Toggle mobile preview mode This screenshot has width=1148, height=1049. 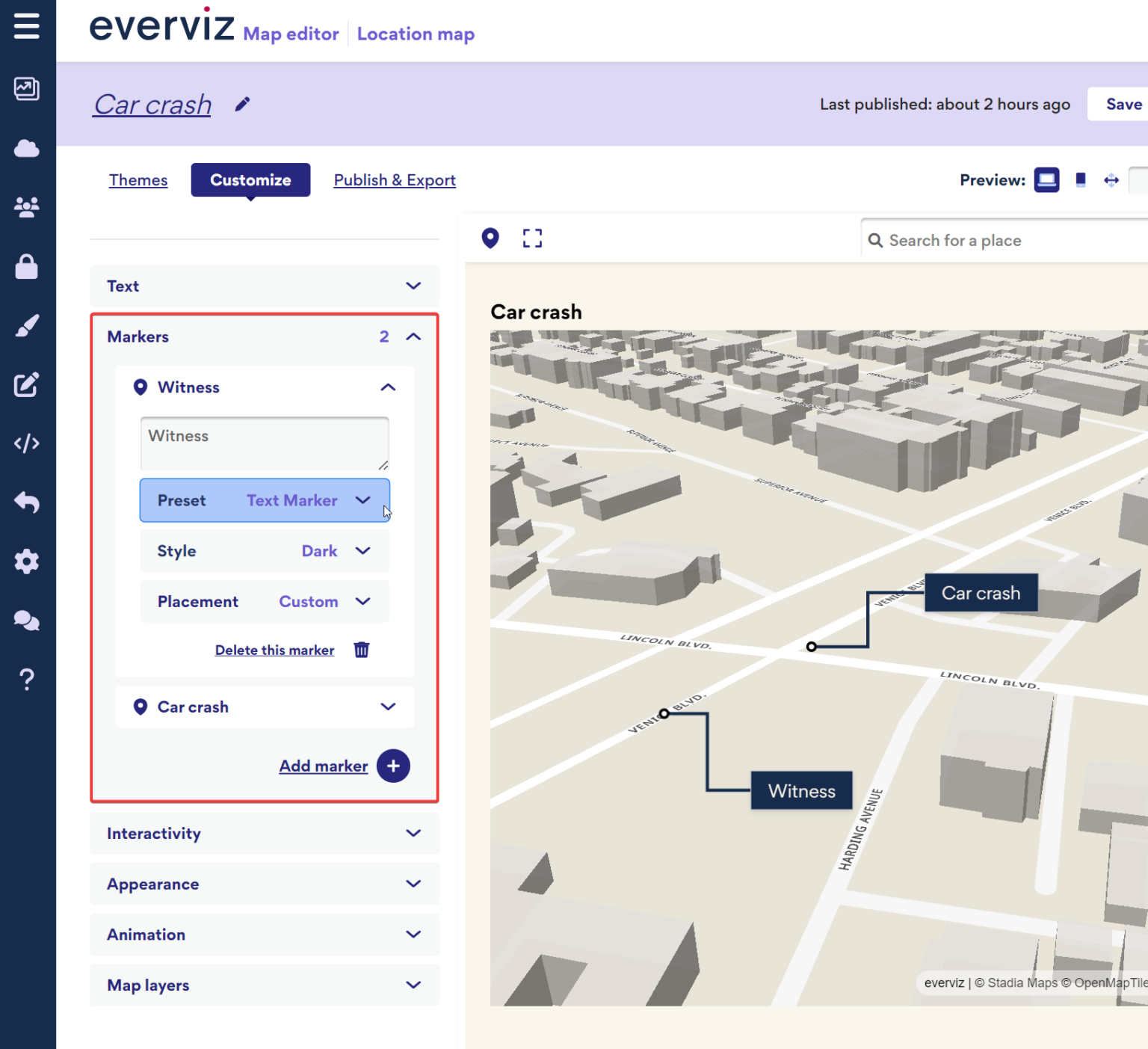[x=1080, y=179]
